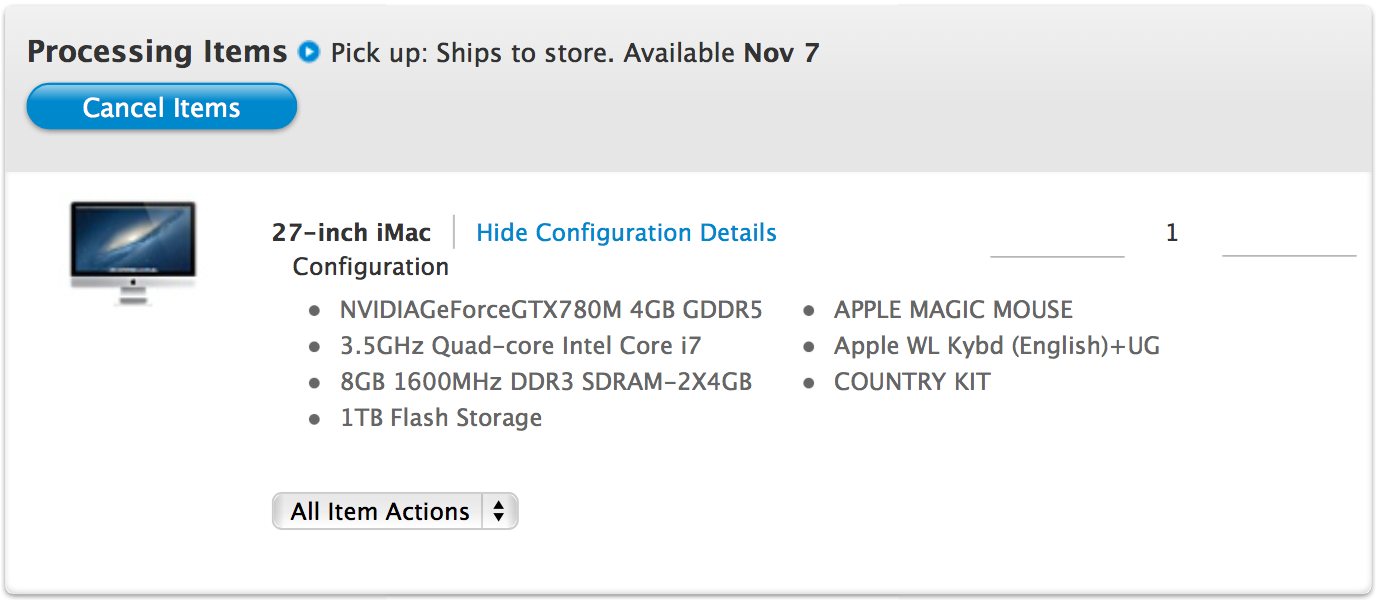Click the blue arrow icon beside Processing Items
Viewport: 1377px width, 600px height.
point(309,52)
